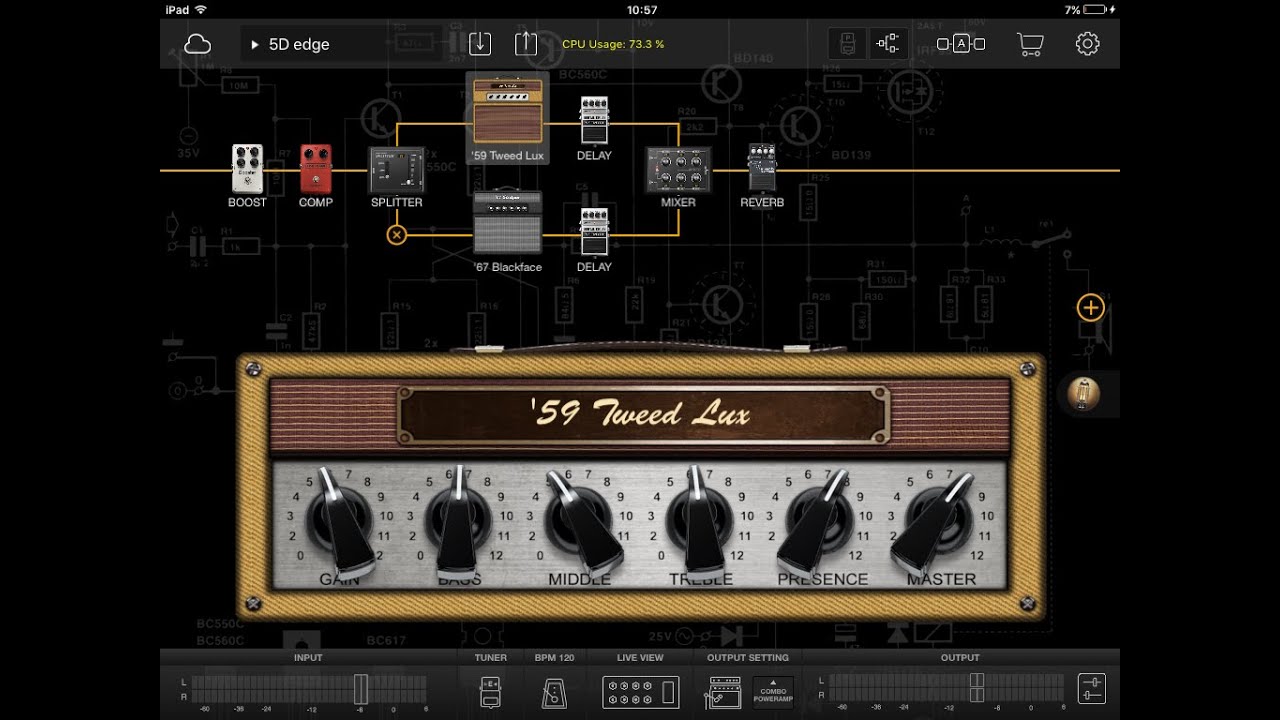
Task: Click the orange X bypass node
Action: point(397,235)
